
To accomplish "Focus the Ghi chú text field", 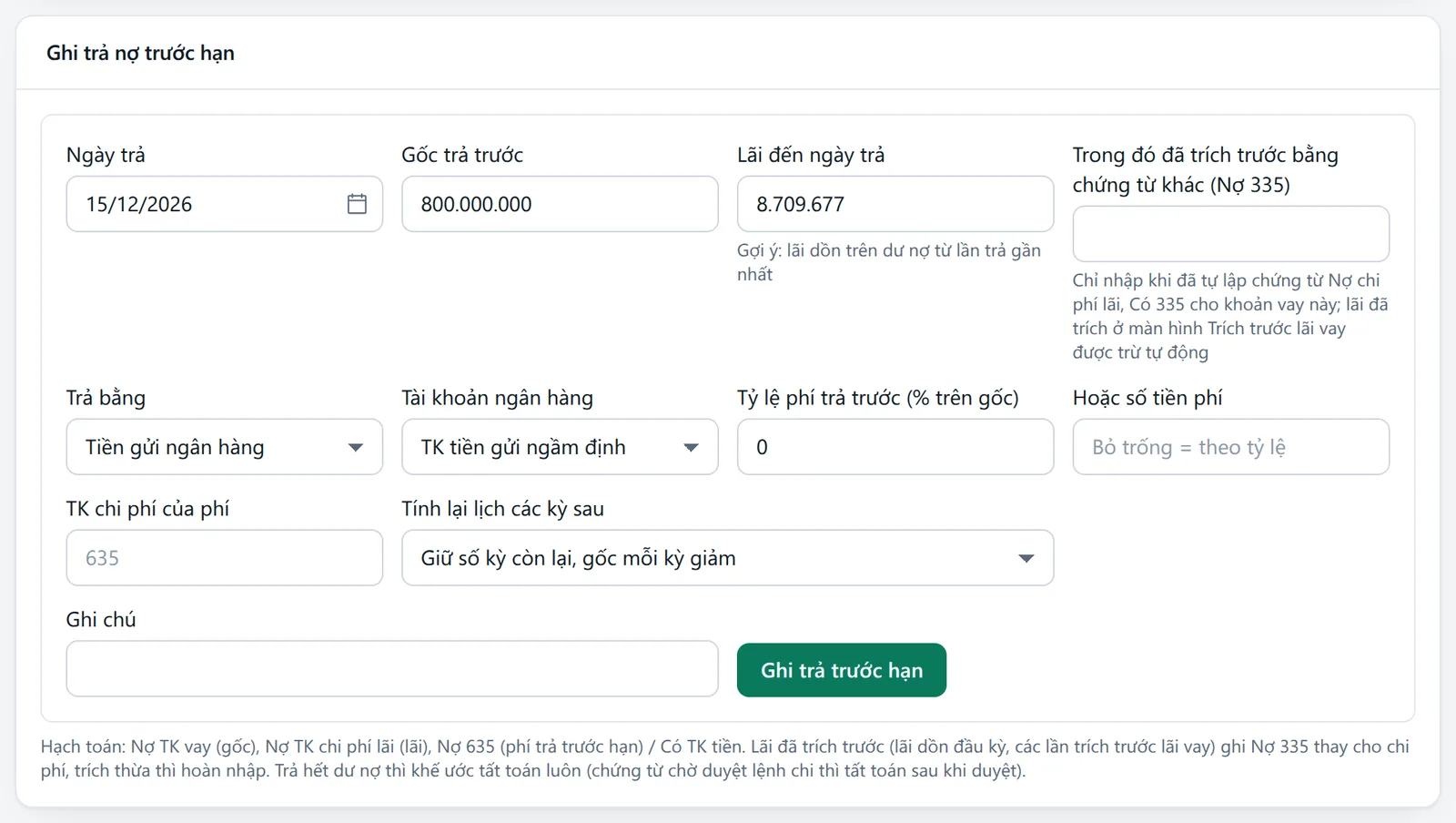I will tap(392, 669).
